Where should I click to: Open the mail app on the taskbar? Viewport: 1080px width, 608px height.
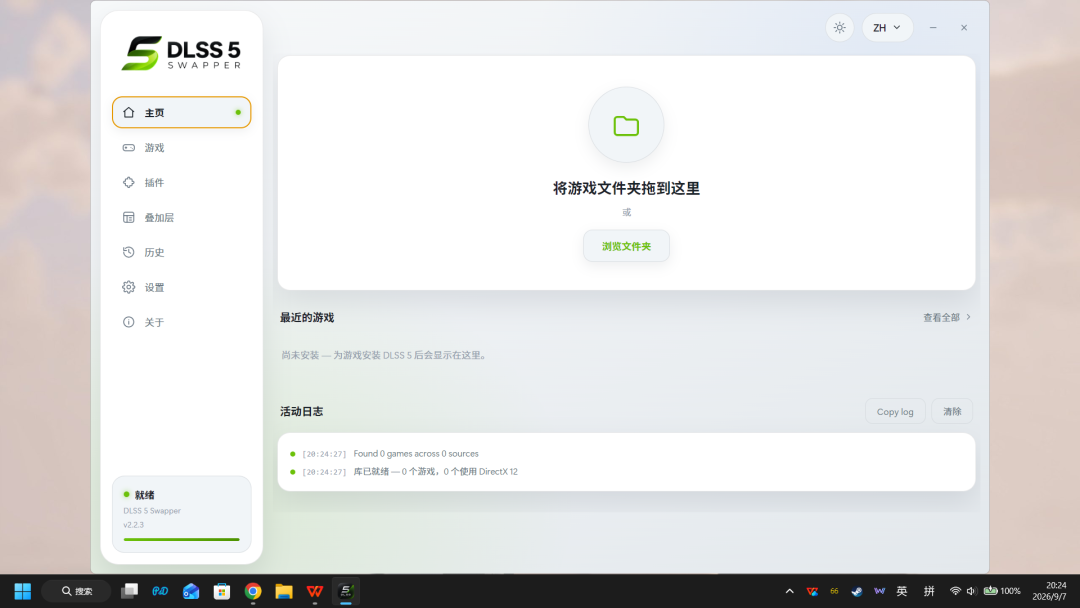point(191,591)
